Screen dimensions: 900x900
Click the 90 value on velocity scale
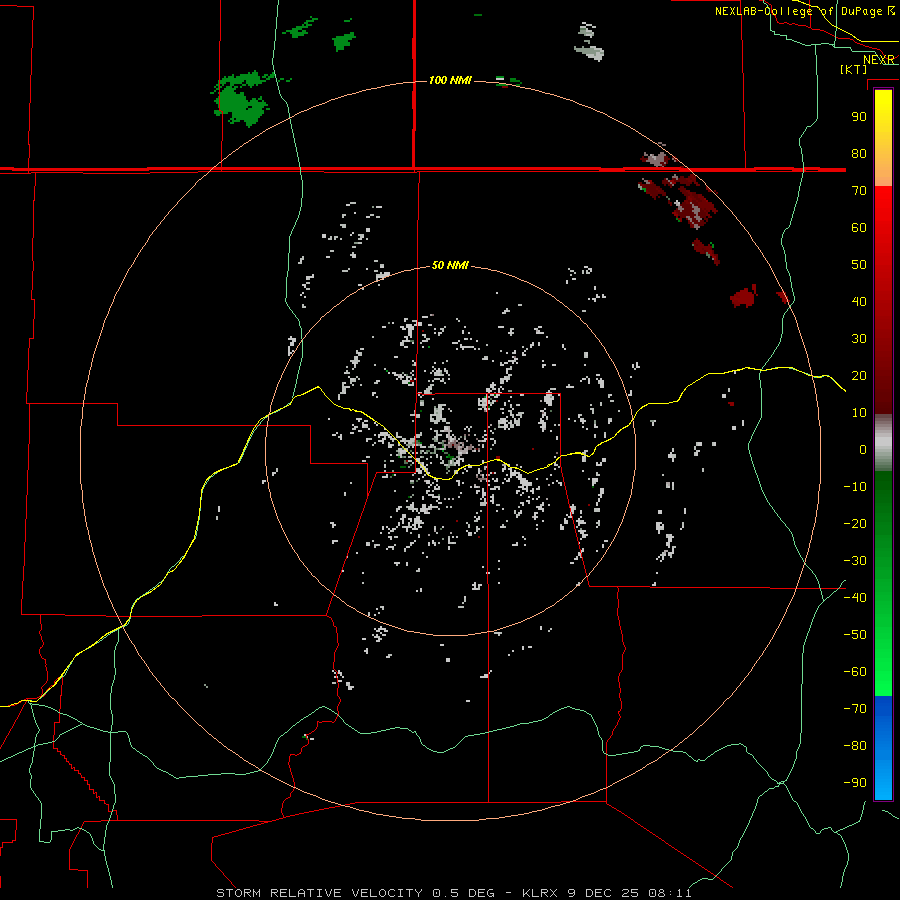point(859,117)
